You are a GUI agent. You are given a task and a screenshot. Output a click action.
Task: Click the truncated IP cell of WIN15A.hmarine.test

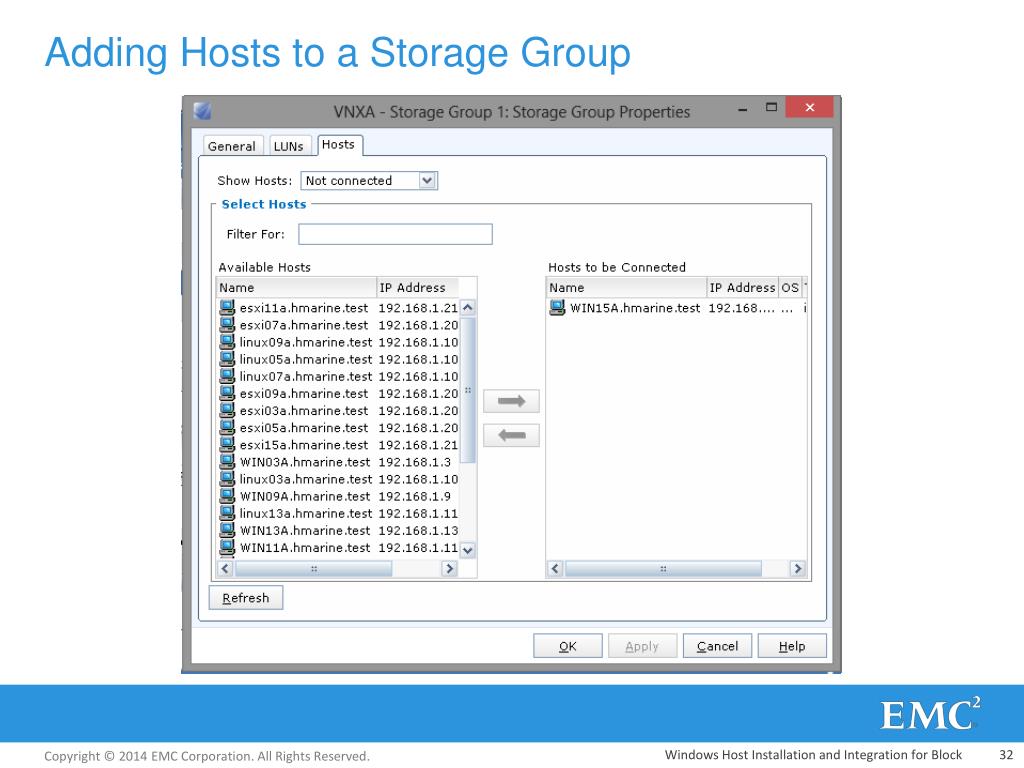(x=742, y=308)
